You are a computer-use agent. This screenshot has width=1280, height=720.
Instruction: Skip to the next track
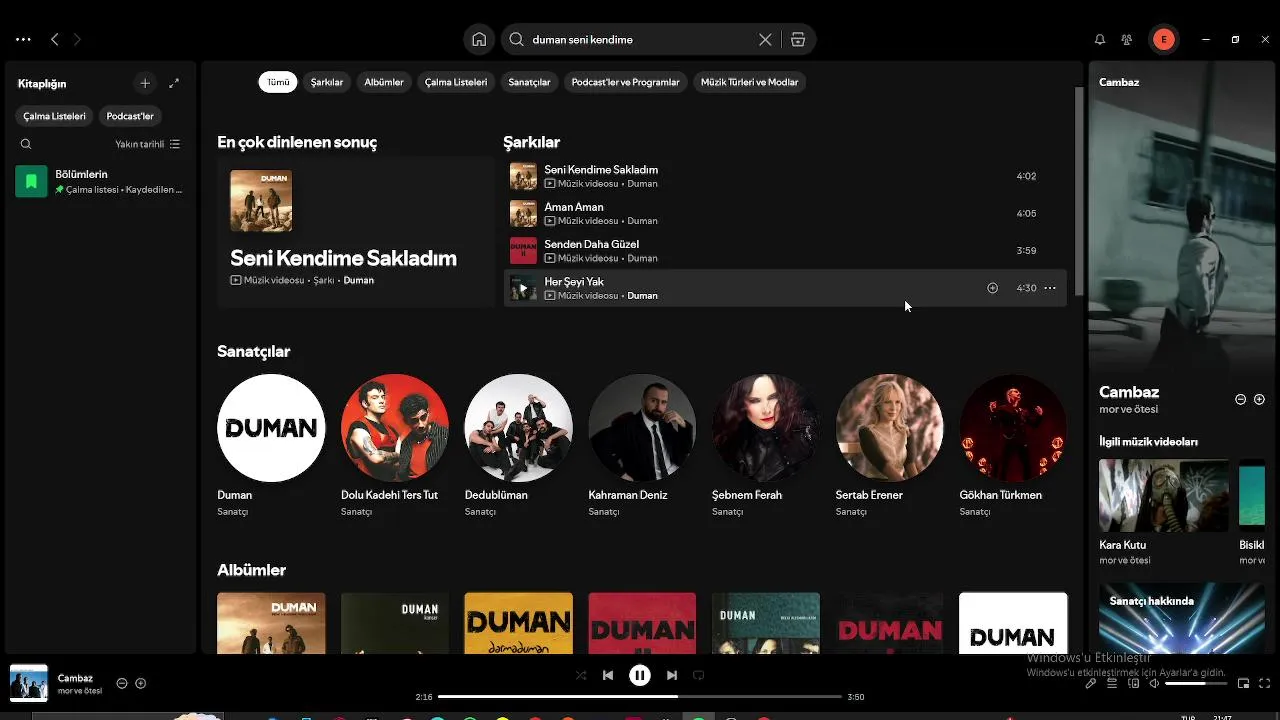click(672, 675)
